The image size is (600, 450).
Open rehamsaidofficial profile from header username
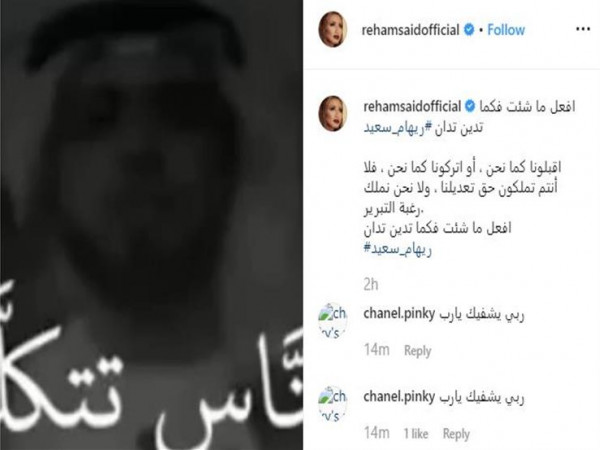click(x=410, y=30)
